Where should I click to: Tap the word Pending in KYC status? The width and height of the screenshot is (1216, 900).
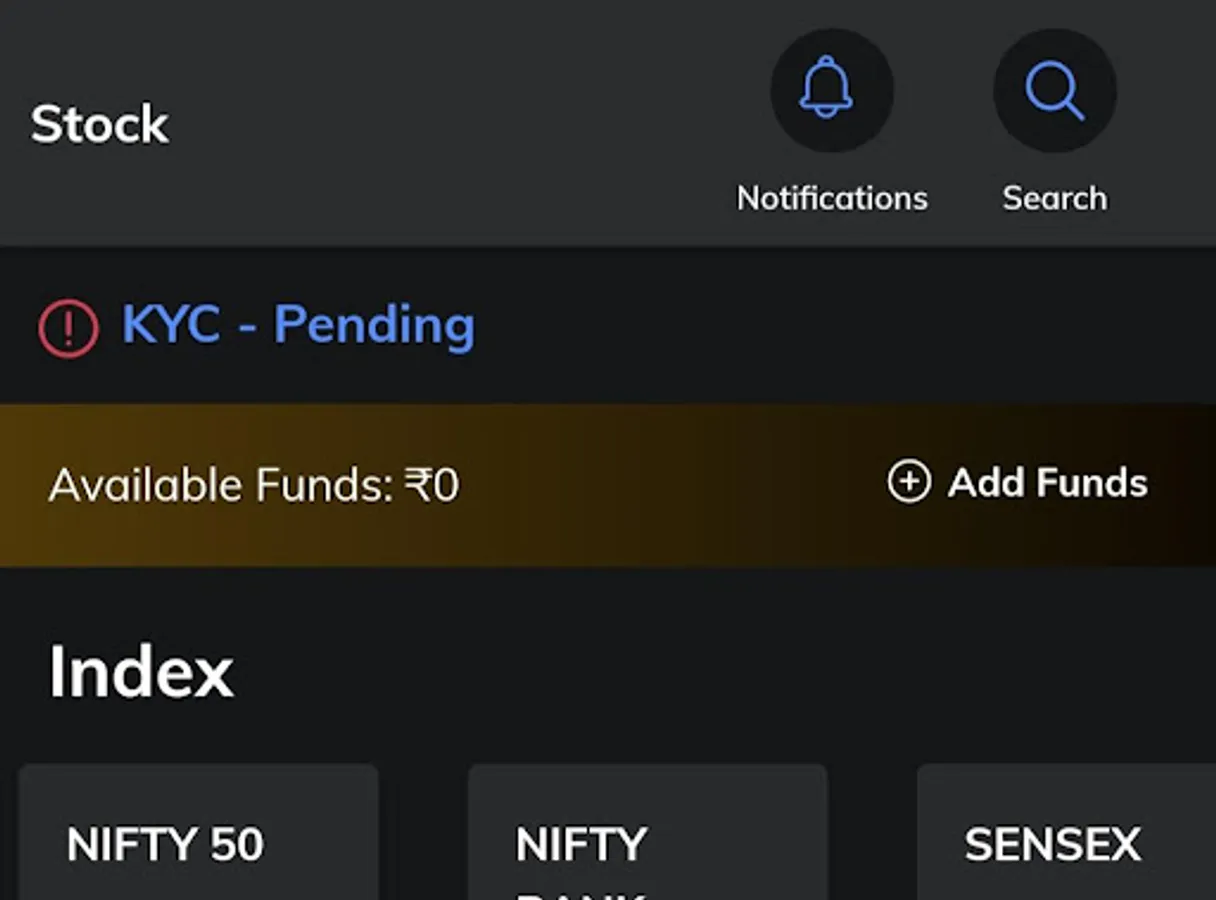click(x=374, y=326)
